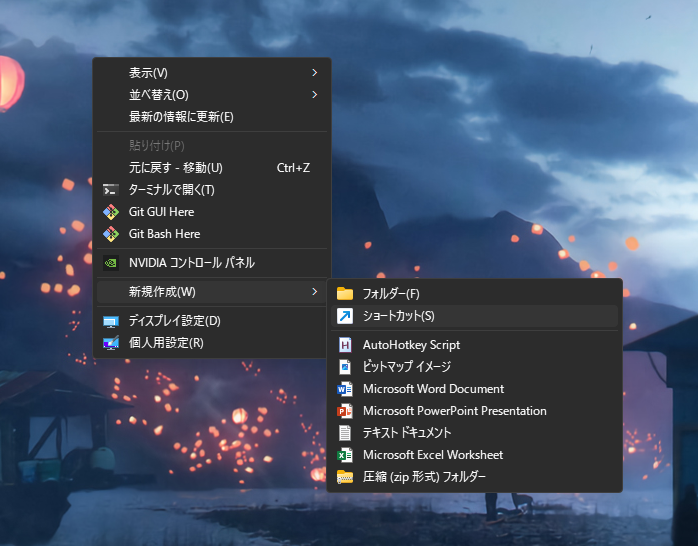Viewport: 698px width, 546px height.
Task: Click the zipped folder icon
Action: tap(345, 477)
